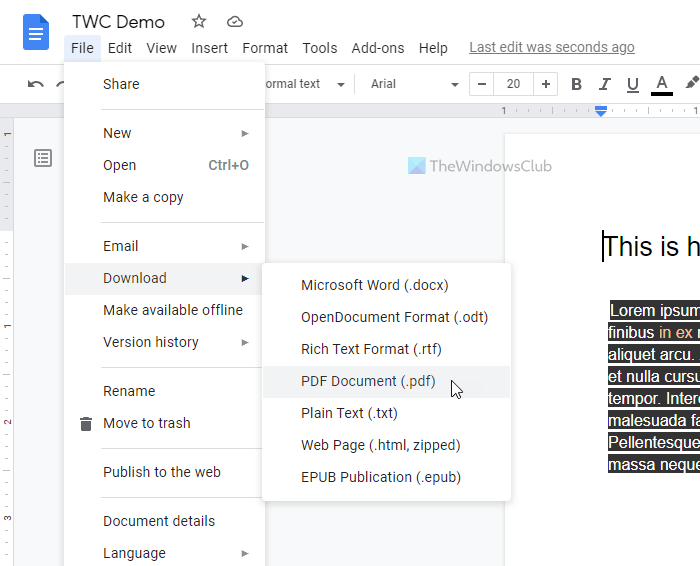
Task: Star the TWC Demo document
Action: (199, 21)
